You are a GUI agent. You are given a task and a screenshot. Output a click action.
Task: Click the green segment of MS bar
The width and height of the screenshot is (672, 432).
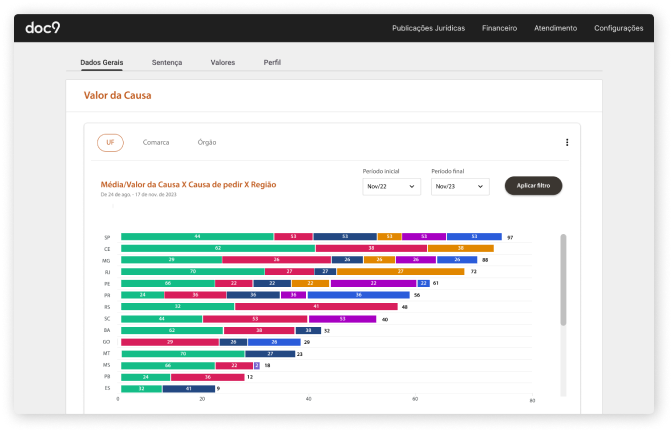point(168,366)
